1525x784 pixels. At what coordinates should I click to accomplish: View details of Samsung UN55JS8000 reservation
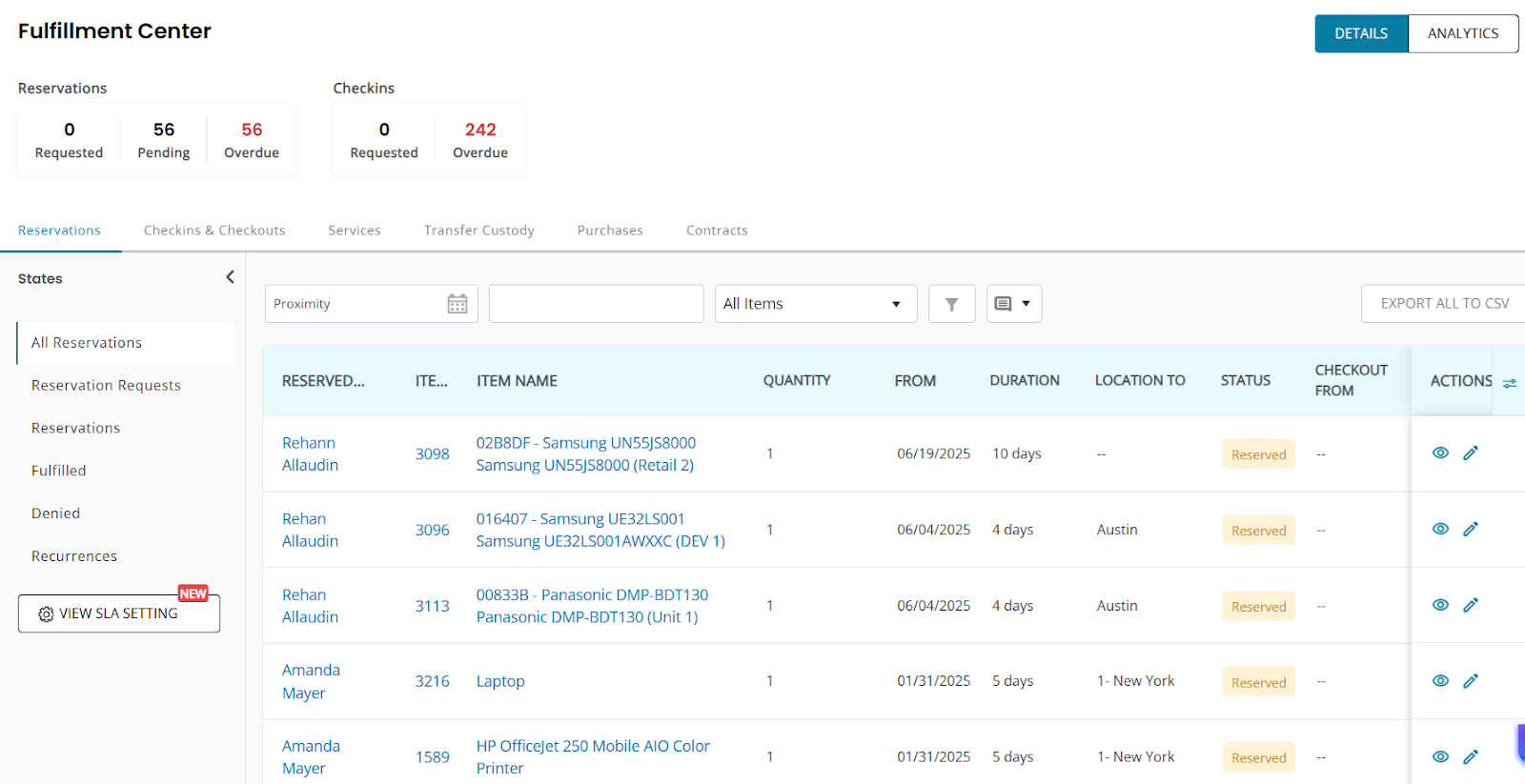1440,453
